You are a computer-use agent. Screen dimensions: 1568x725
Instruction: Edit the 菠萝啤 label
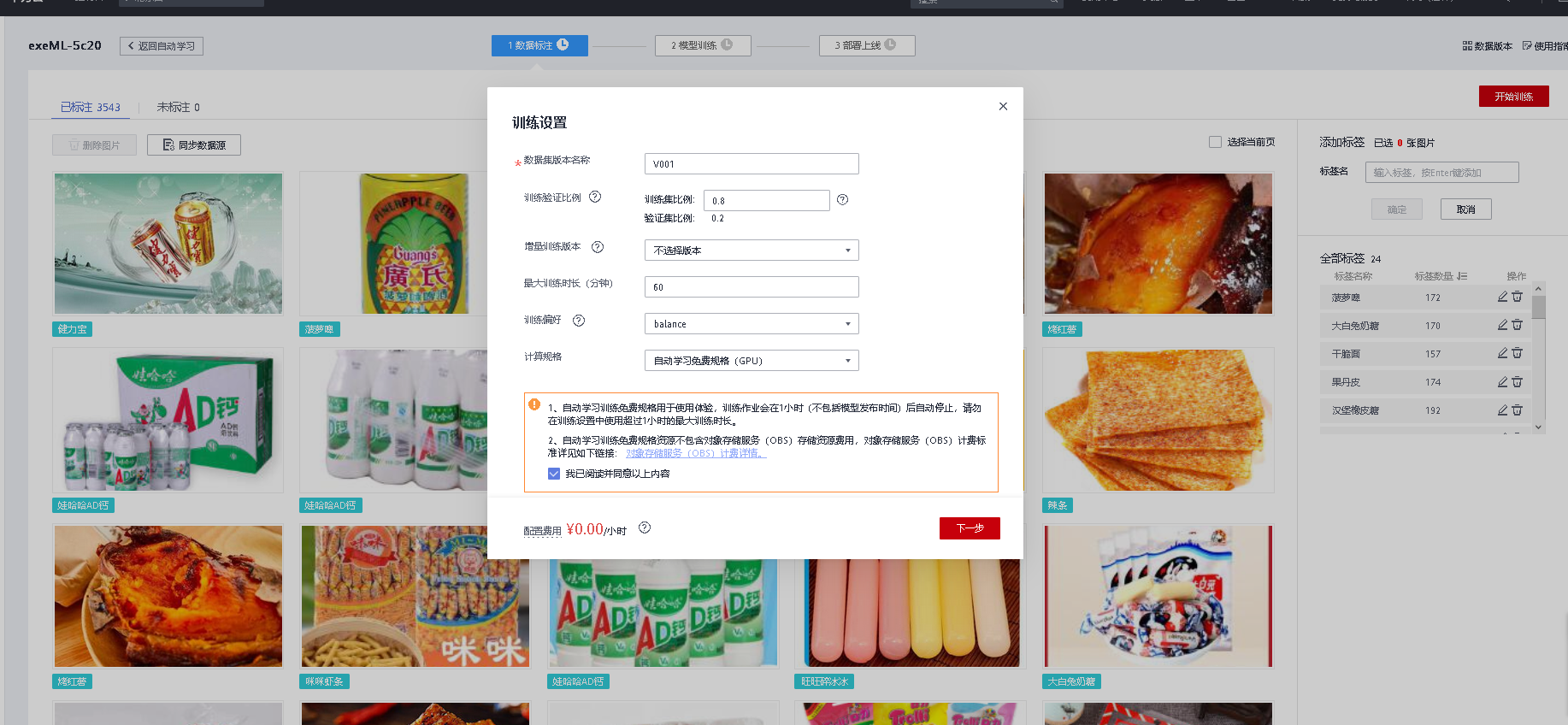(x=1502, y=297)
